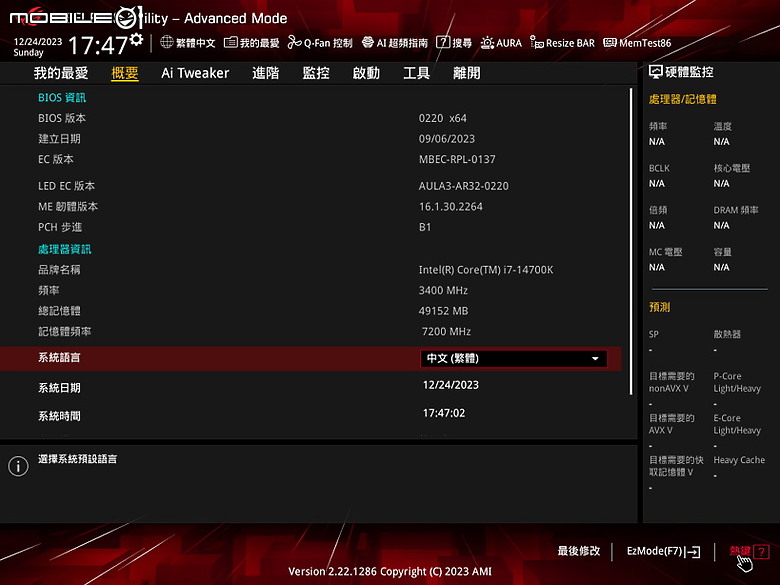Click the globe language icon
780x585 pixels.
[167, 42]
